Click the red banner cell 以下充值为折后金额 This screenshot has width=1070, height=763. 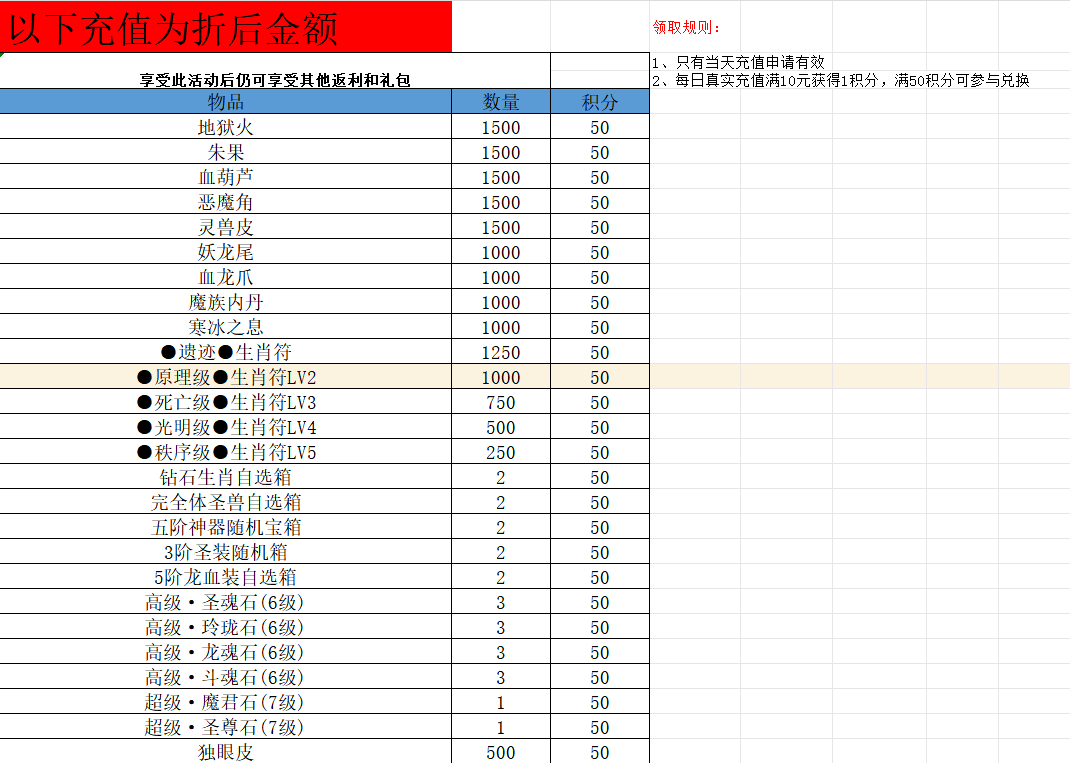click(x=225, y=27)
